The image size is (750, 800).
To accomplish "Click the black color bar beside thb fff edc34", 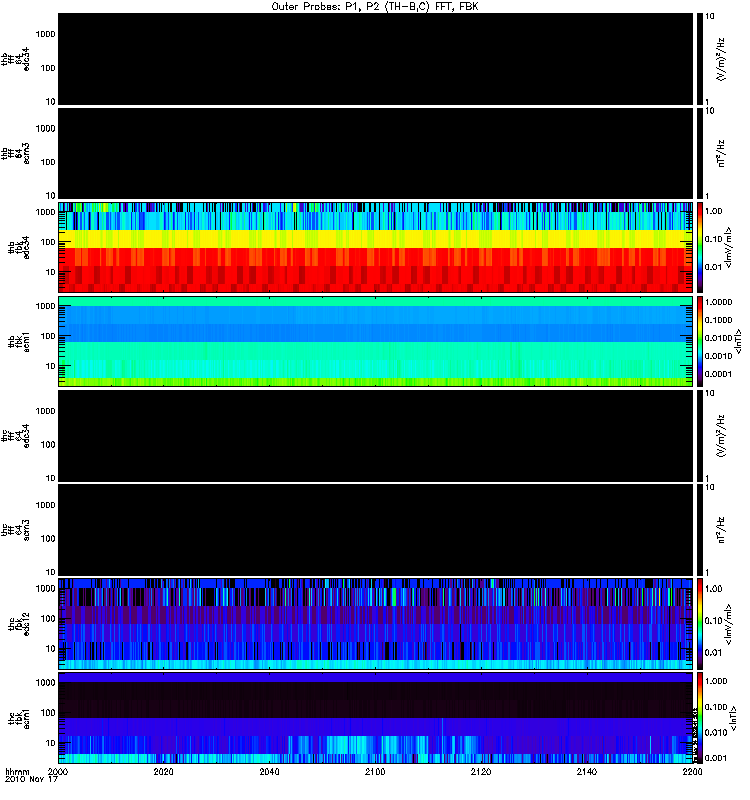I will (x=700, y=59).
